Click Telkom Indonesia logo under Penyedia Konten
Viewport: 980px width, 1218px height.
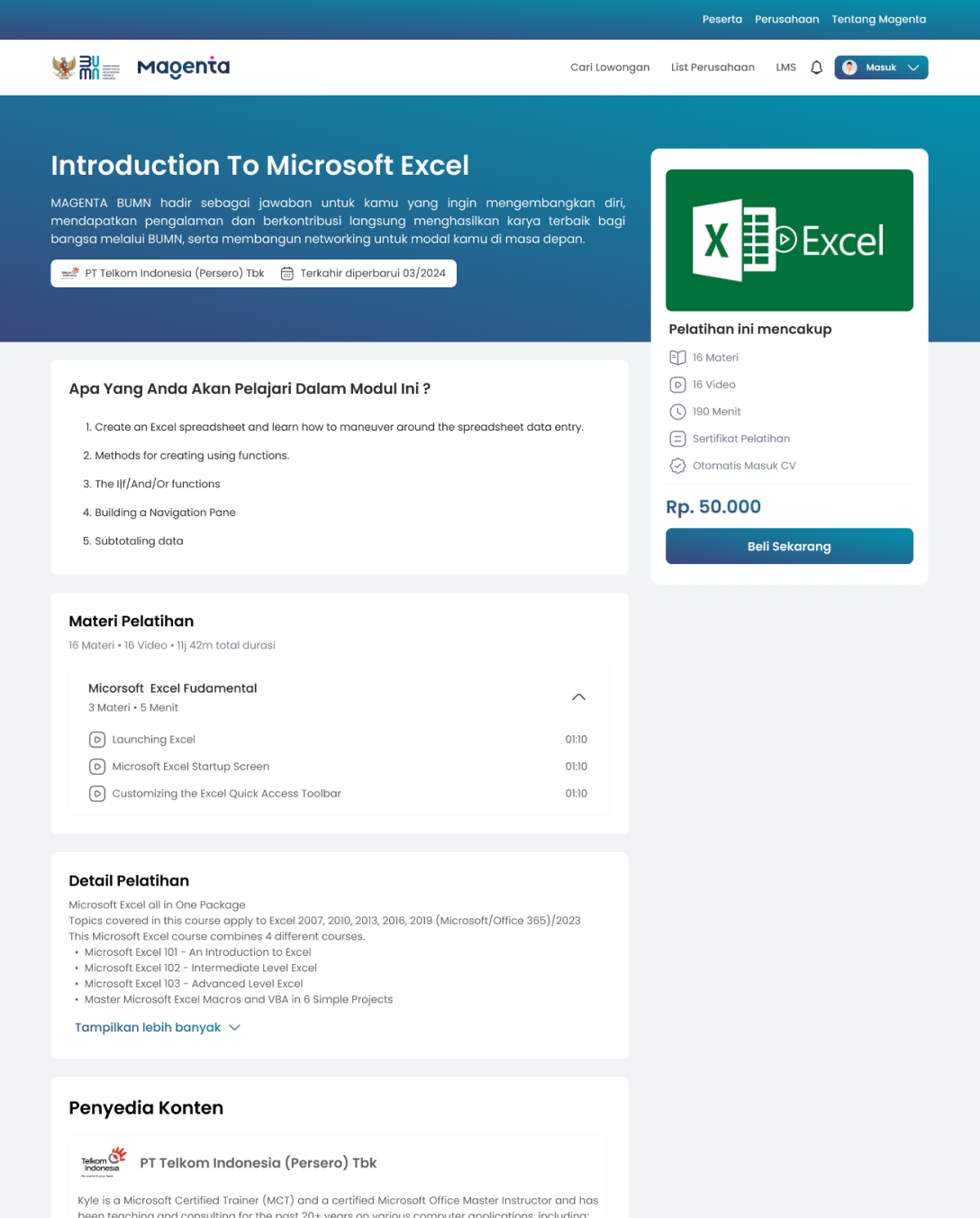(x=104, y=1162)
